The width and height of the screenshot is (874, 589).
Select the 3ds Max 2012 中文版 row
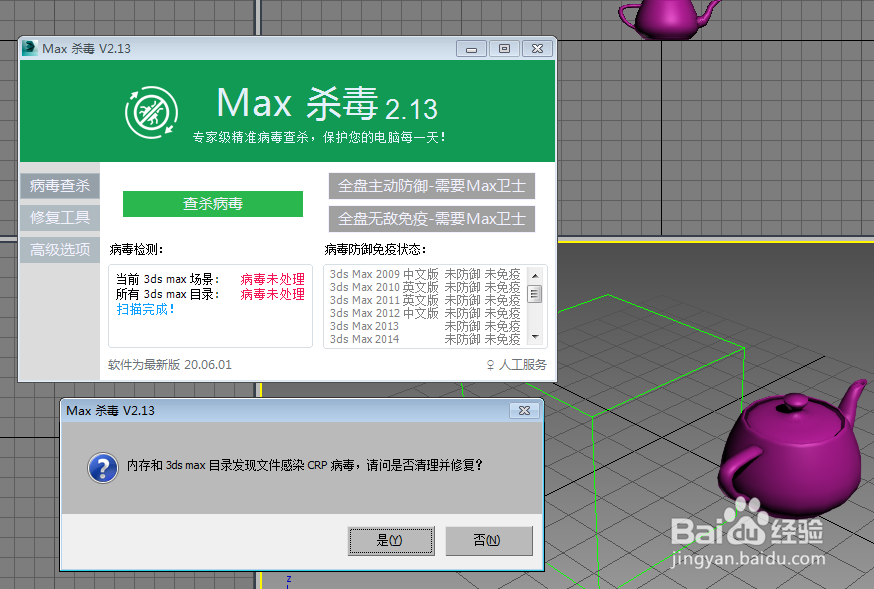point(425,313)
